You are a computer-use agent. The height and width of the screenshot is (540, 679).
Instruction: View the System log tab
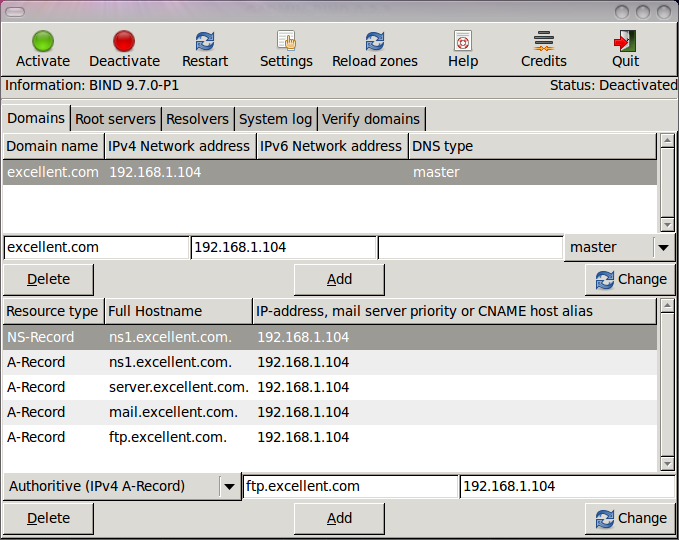[x=275, y=119]
